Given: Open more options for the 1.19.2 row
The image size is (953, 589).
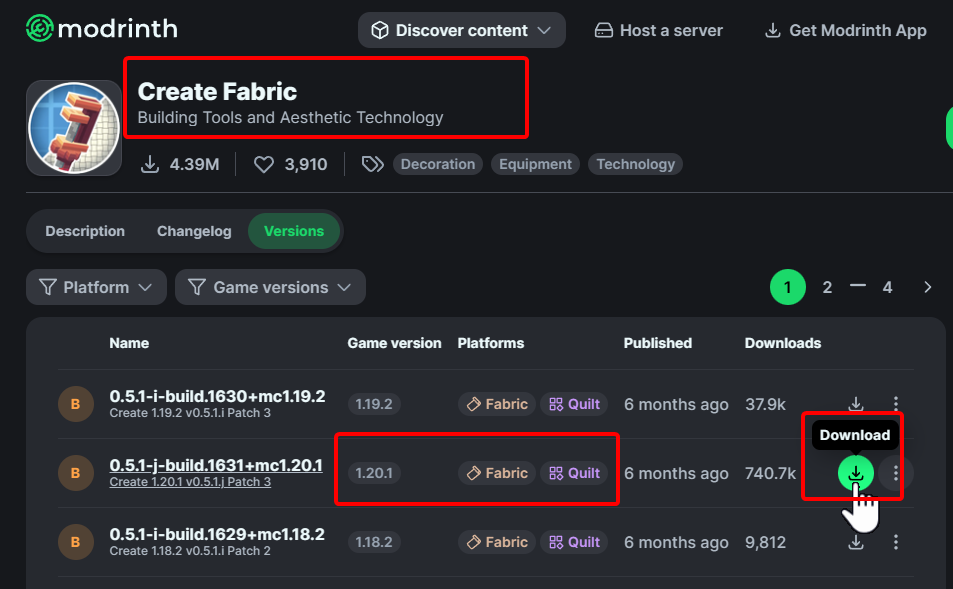Looking at the screenshot, I should click(x=896, y=404).
